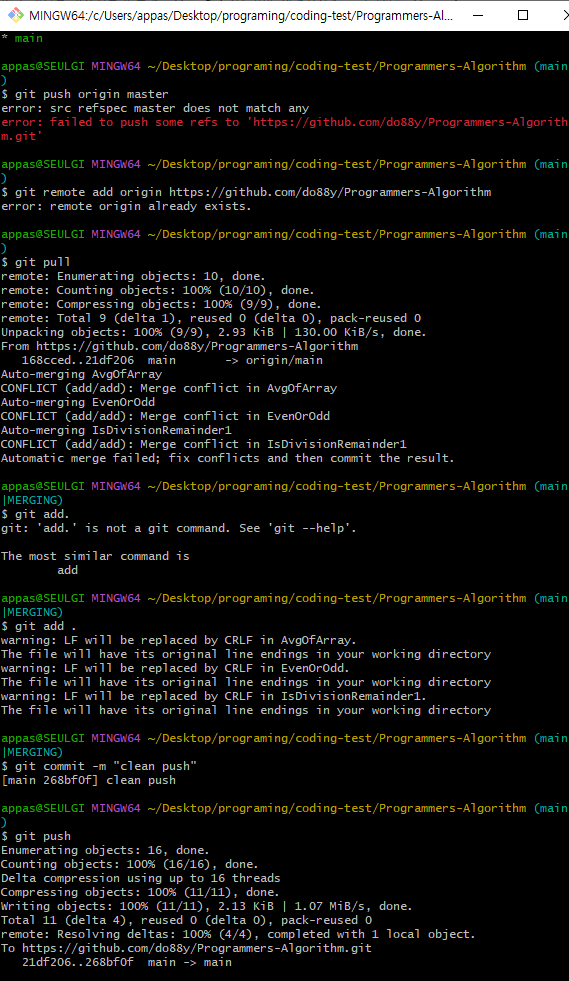Click 'Enumerating objects: 16, done.' line

click(x=105, y=850)
